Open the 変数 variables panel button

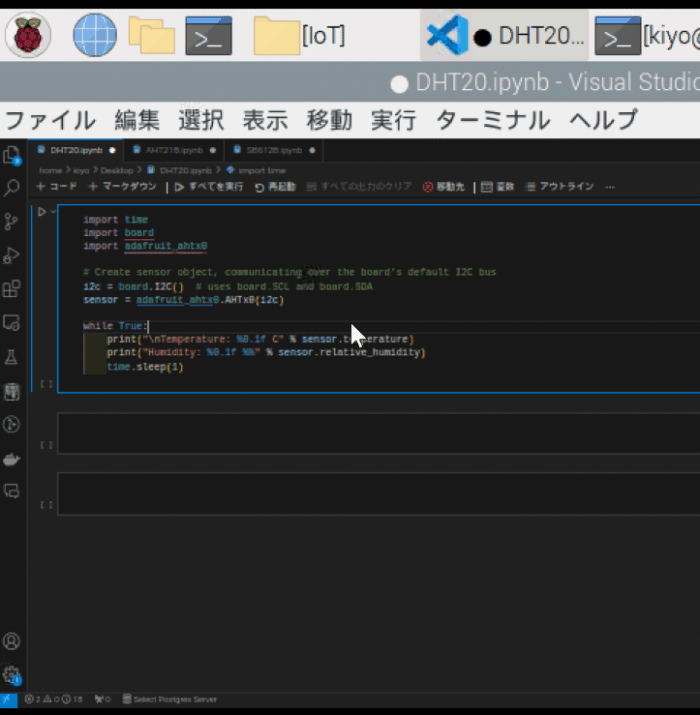pos(498,187)
